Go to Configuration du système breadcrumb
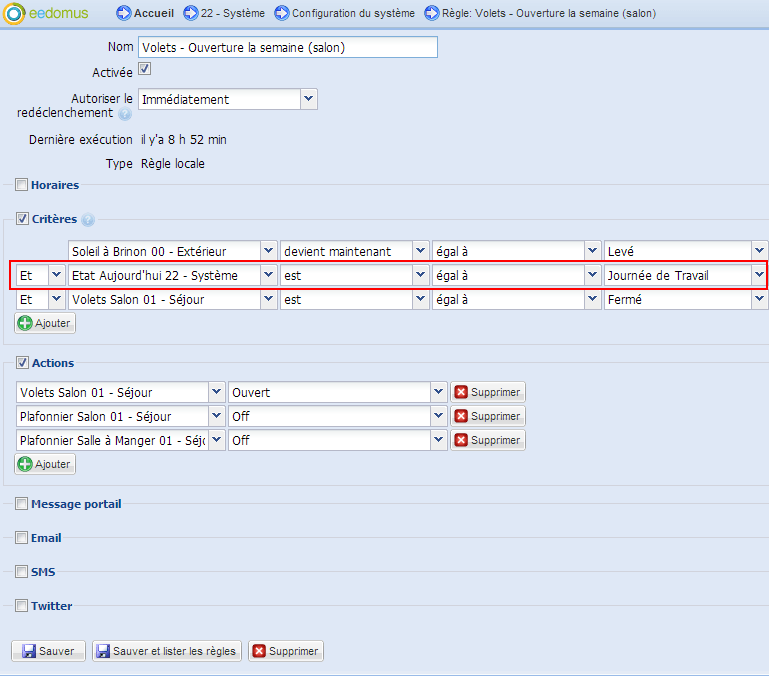This screenshot has width=769, height=676. point(353,13)
